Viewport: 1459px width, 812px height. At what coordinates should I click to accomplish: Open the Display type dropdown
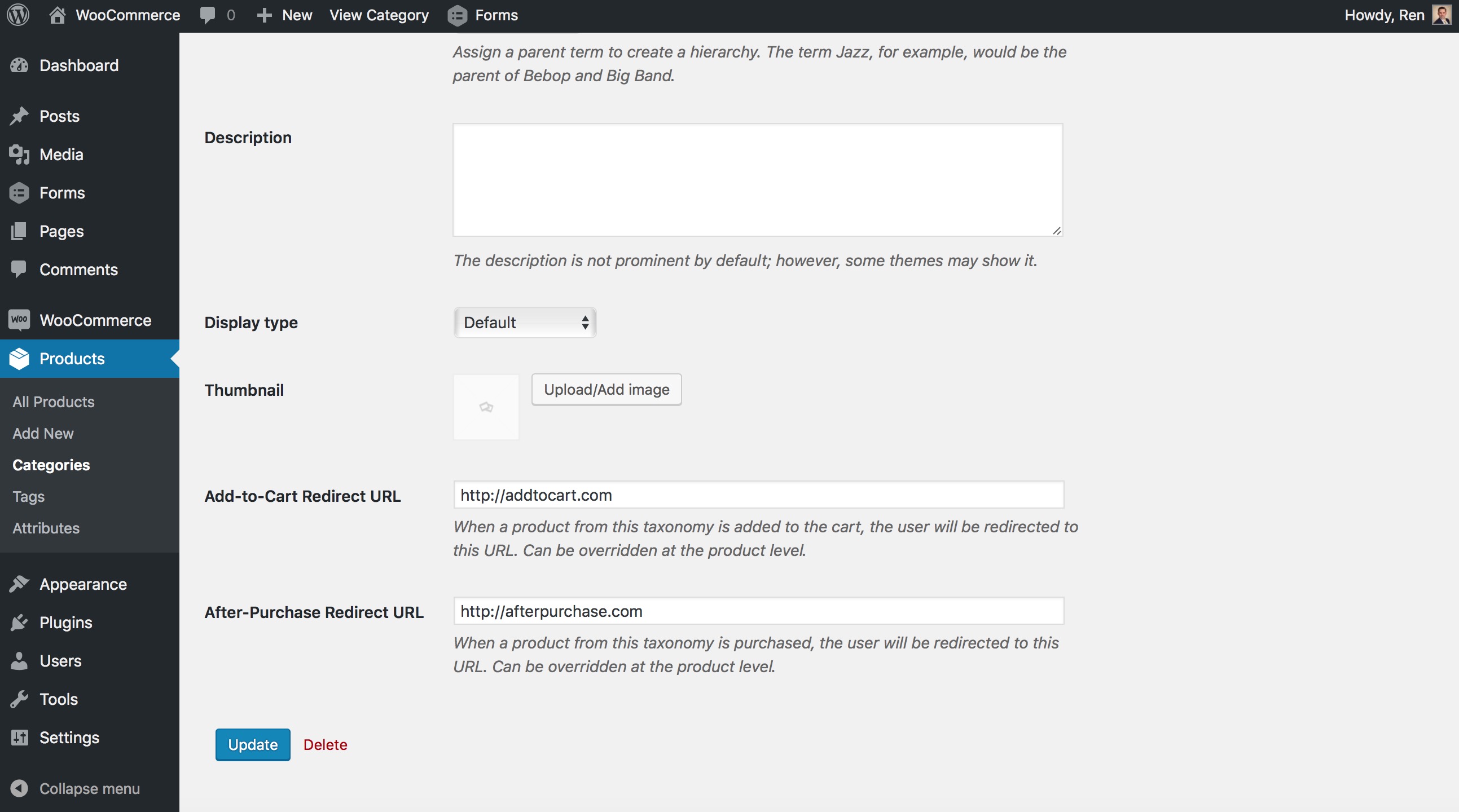pyautogui.click(x=525, y=323)
